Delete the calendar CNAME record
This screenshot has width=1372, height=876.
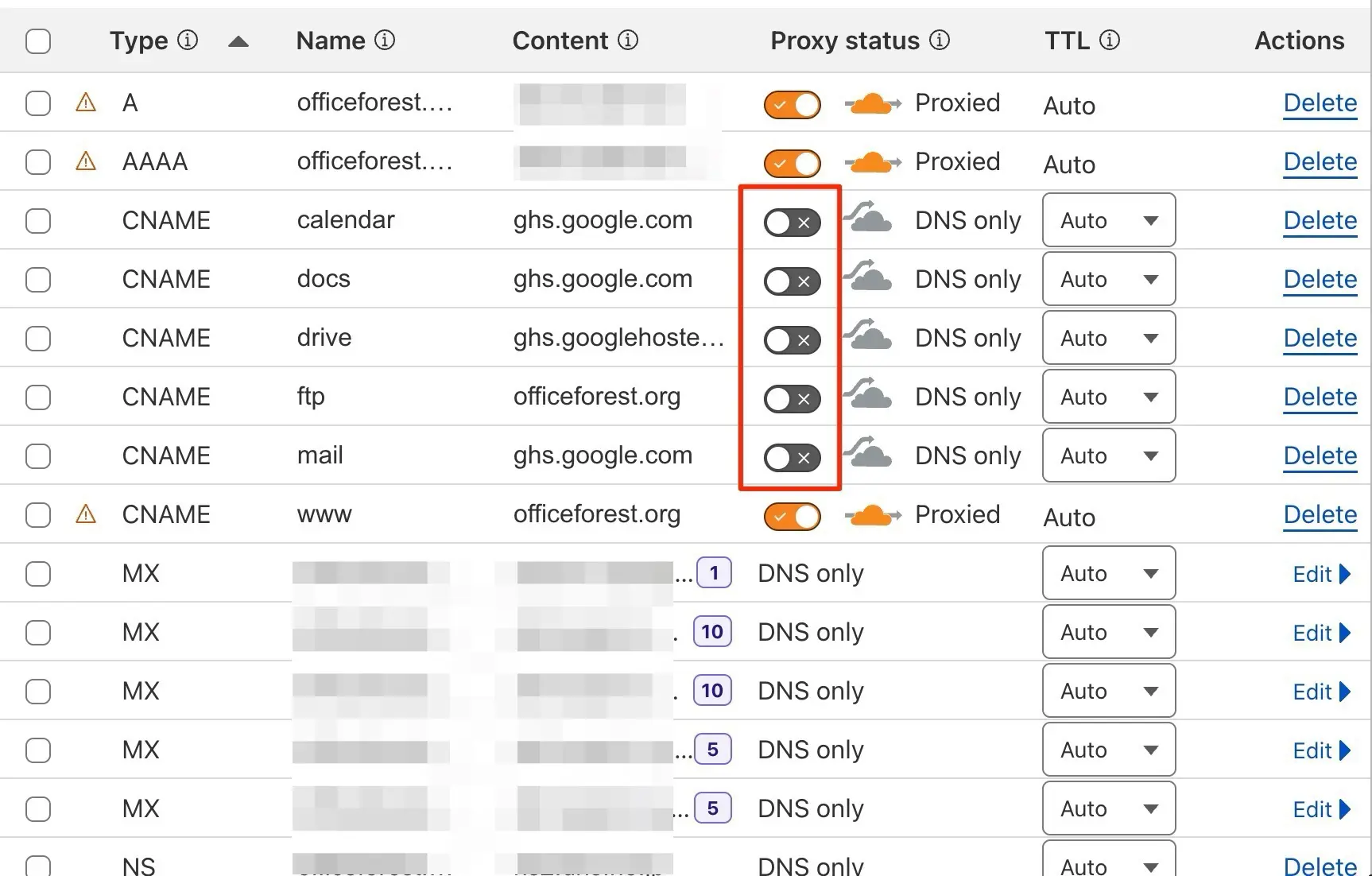pyautogui.click(x=1320, y=220)
